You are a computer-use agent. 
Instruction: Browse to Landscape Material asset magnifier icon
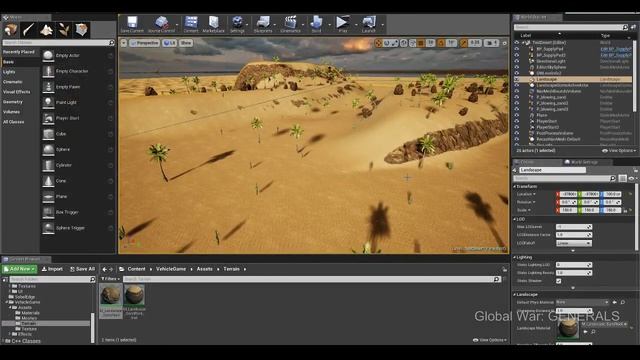pyautogui.click(x=593, y=332)
